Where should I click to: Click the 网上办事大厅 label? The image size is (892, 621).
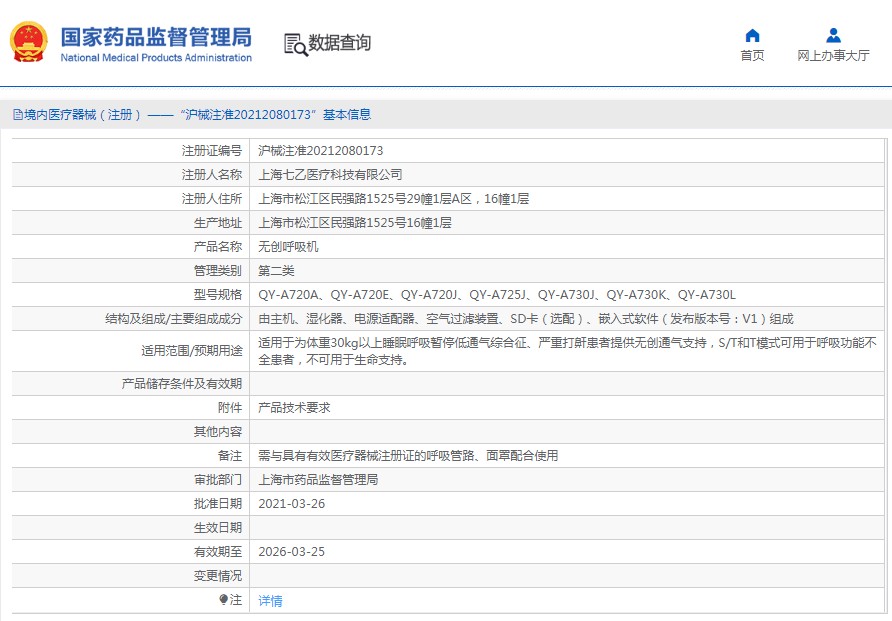coord(833,55)
